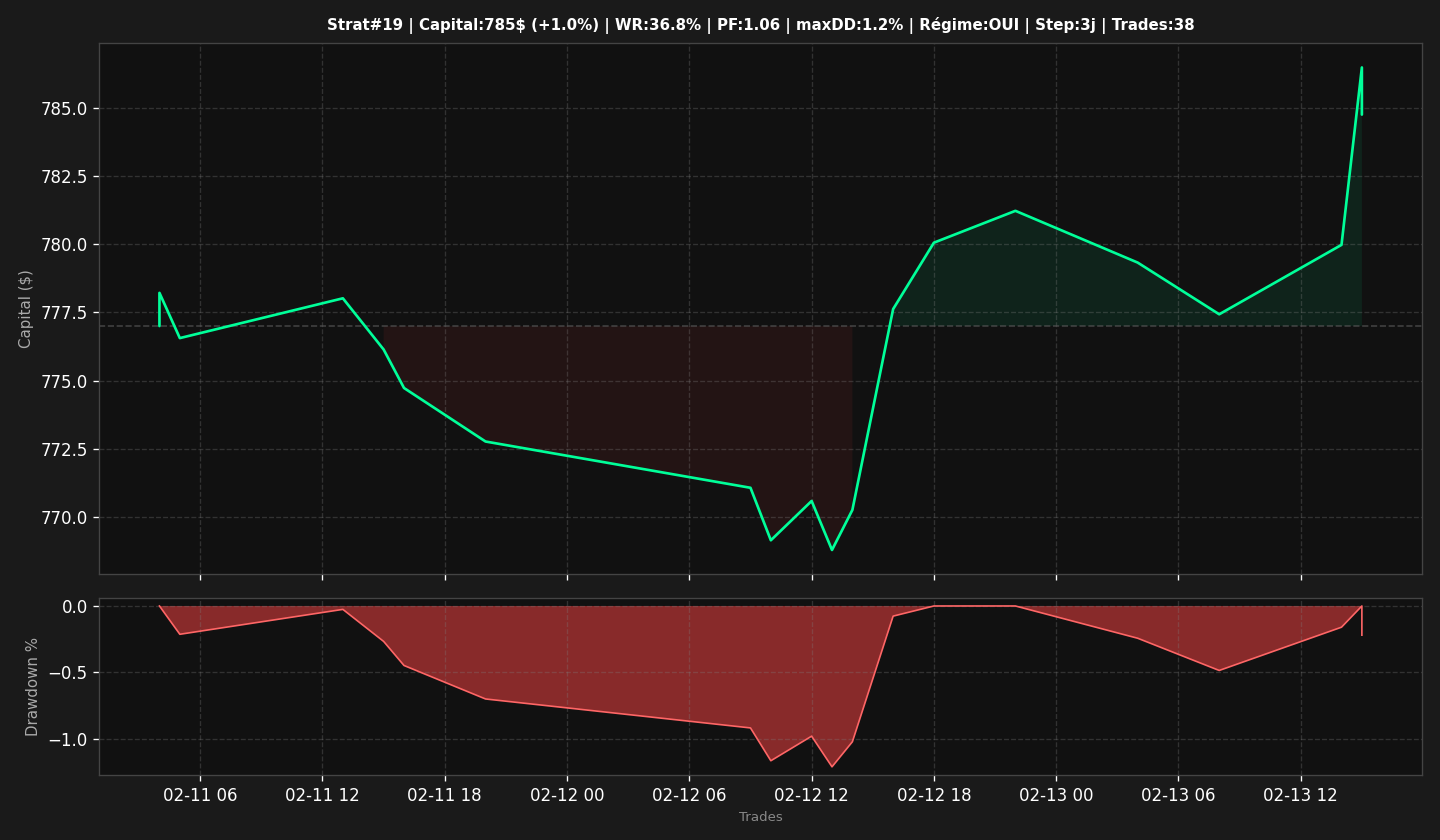Click the '02-12 18' time axis label
The height and width of the screenshot is (840, 1440).
(x=934, y=796)
